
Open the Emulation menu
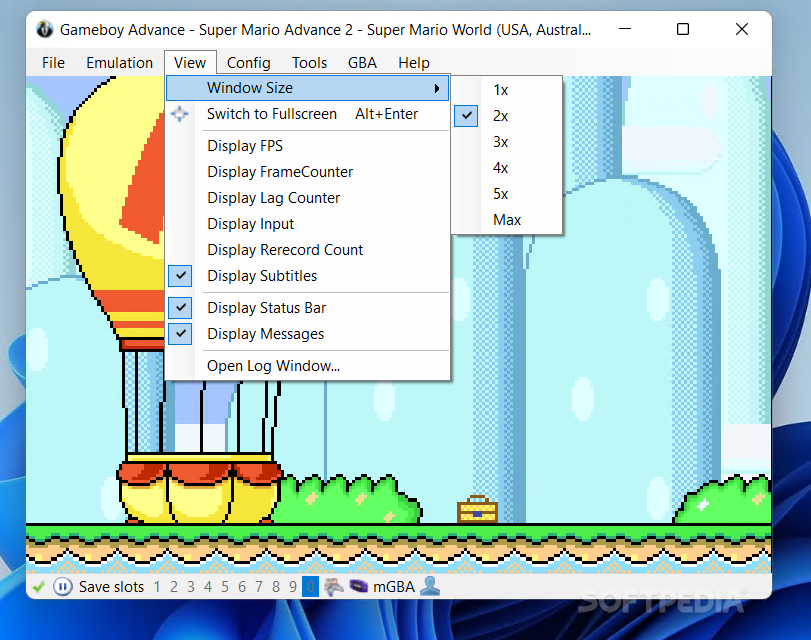click(119, 63)
